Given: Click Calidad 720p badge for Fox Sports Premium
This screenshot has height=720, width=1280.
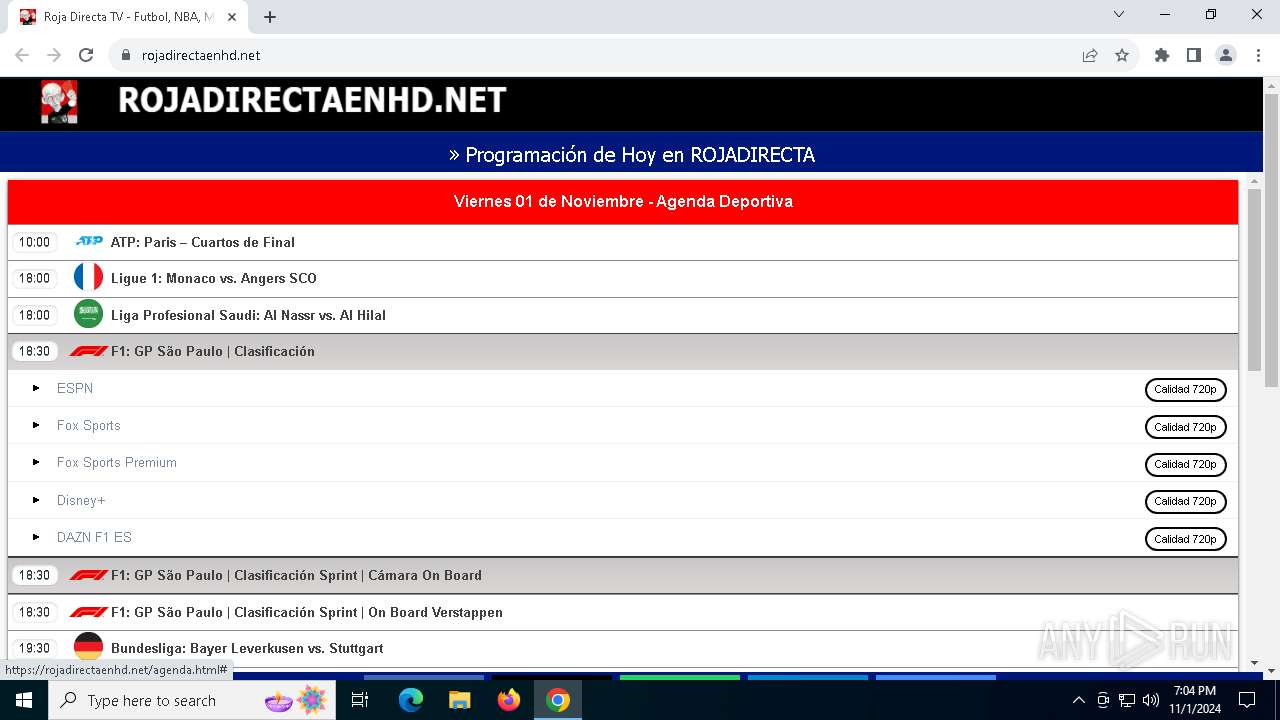Looking at the screenshot, I should (x=1185, y=464).
